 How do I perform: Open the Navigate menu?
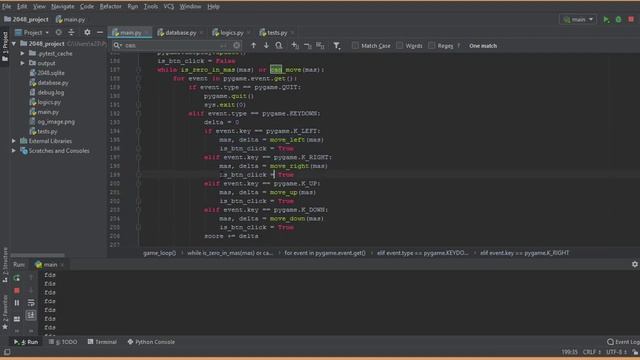pyautogui.click(x=62, y=7)
